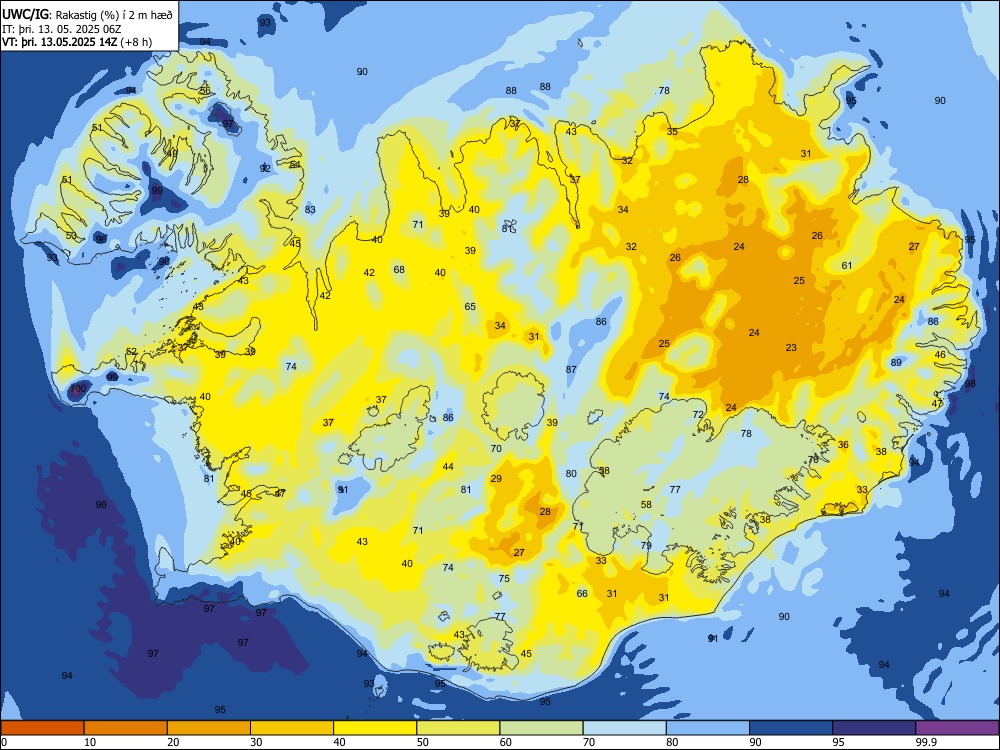The height and width of the screenshot is (750, 1000).
Task: Click the value 53 in the southwest Westfjords
Action: coord(71,235)
